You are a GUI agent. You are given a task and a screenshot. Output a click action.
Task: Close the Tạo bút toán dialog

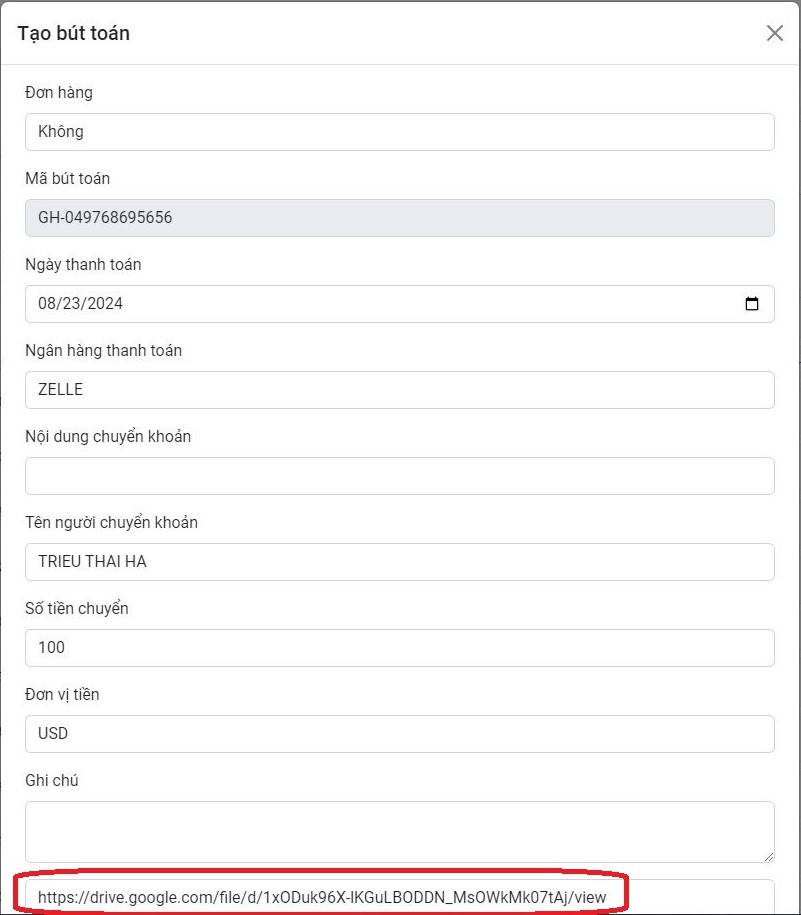(x=775, y=33)
